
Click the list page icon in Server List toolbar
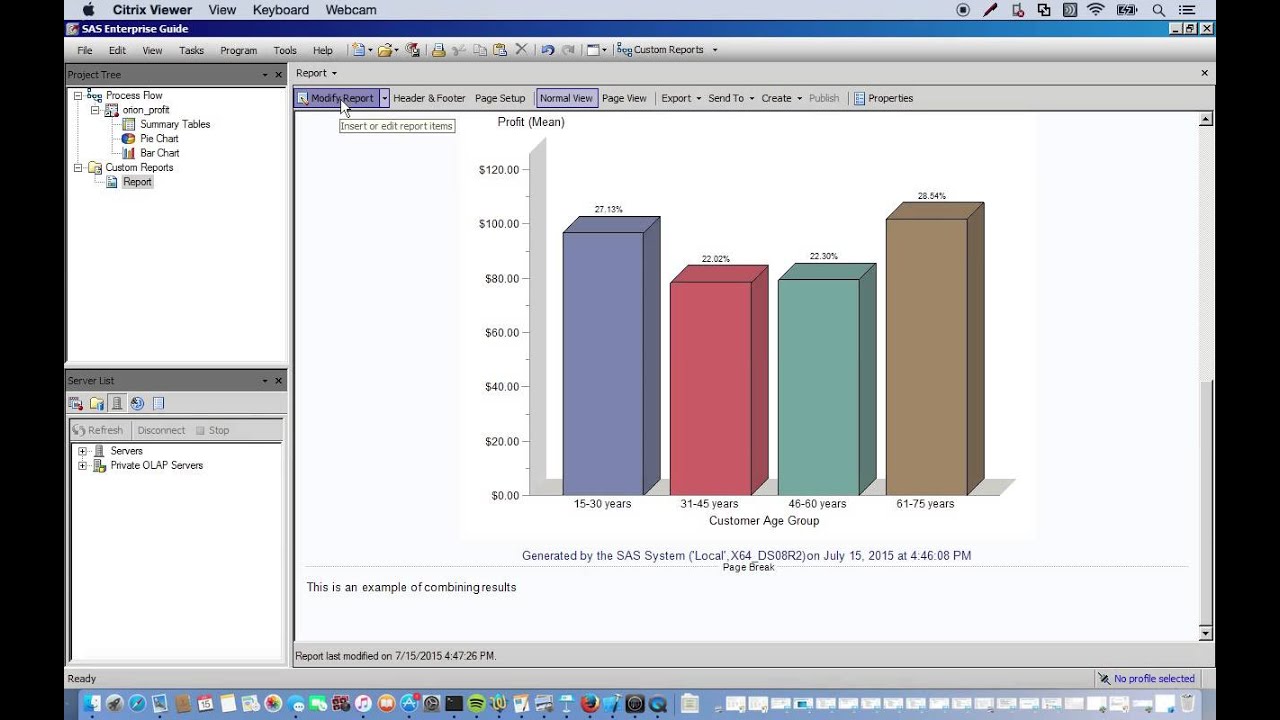point(158,403)
